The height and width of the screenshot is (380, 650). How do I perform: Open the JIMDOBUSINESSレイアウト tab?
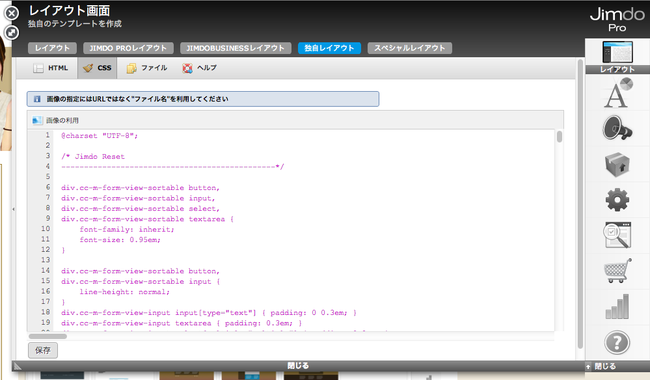pyautogui.click(x=235, y=48)
